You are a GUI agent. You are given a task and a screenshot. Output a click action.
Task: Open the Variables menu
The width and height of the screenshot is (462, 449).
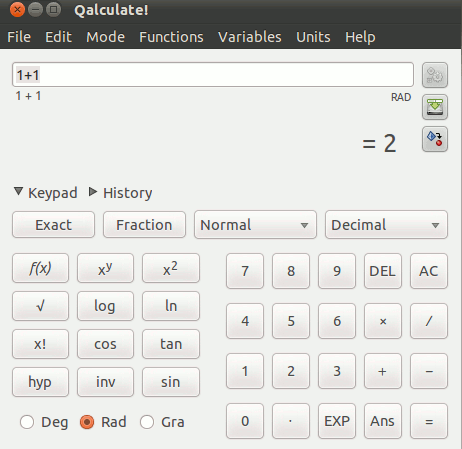tap(250, 37)
